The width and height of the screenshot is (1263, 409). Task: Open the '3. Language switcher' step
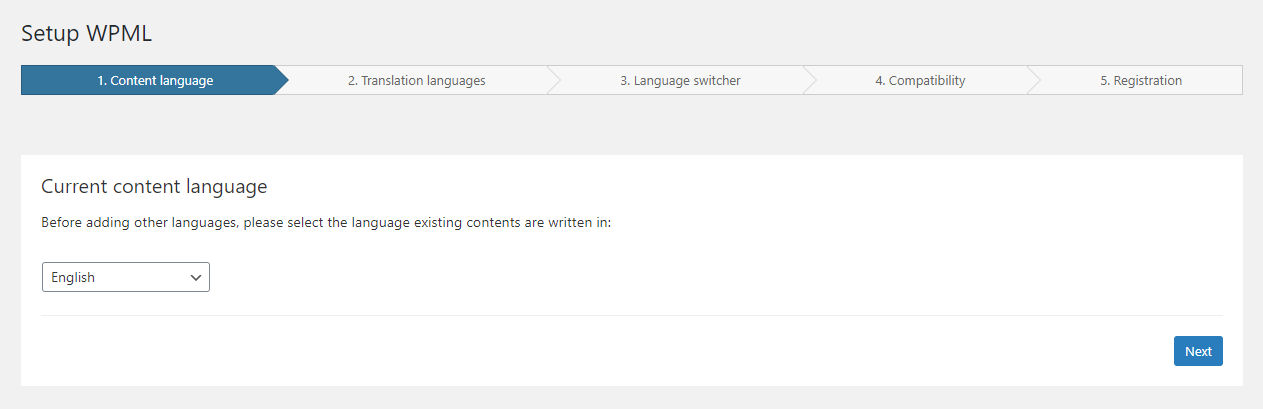click(x=680, y=81)
